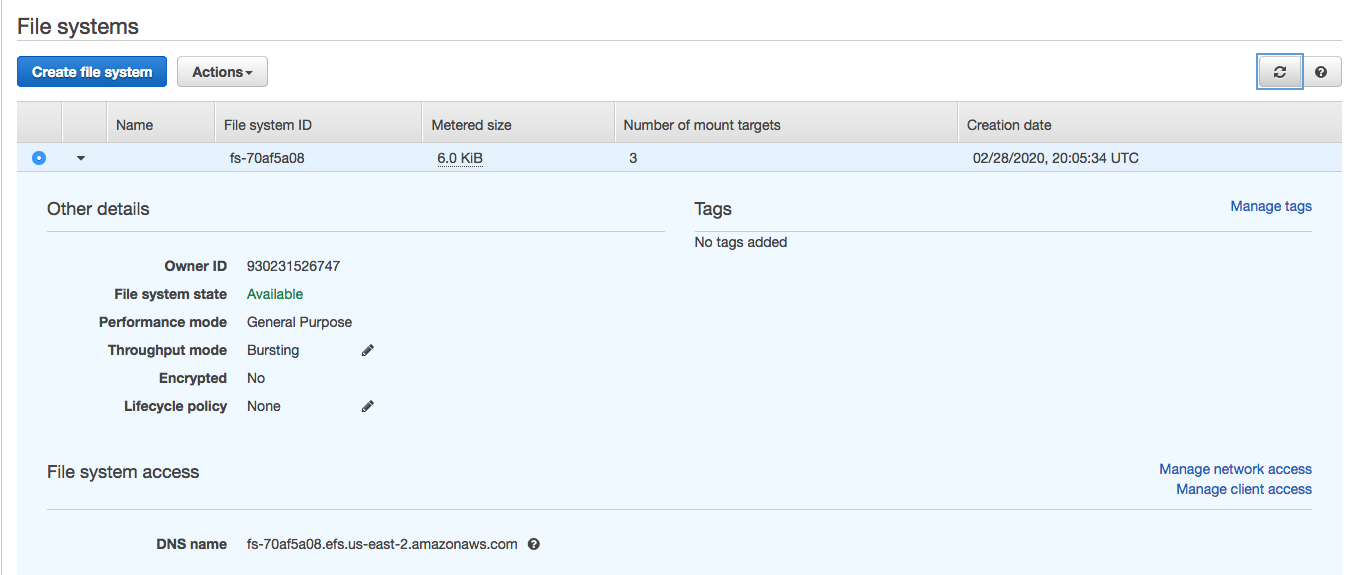Collapse the fs-70af5a08 details row
The height and width of the screenshot is (575, 1356).
[81, 158]
